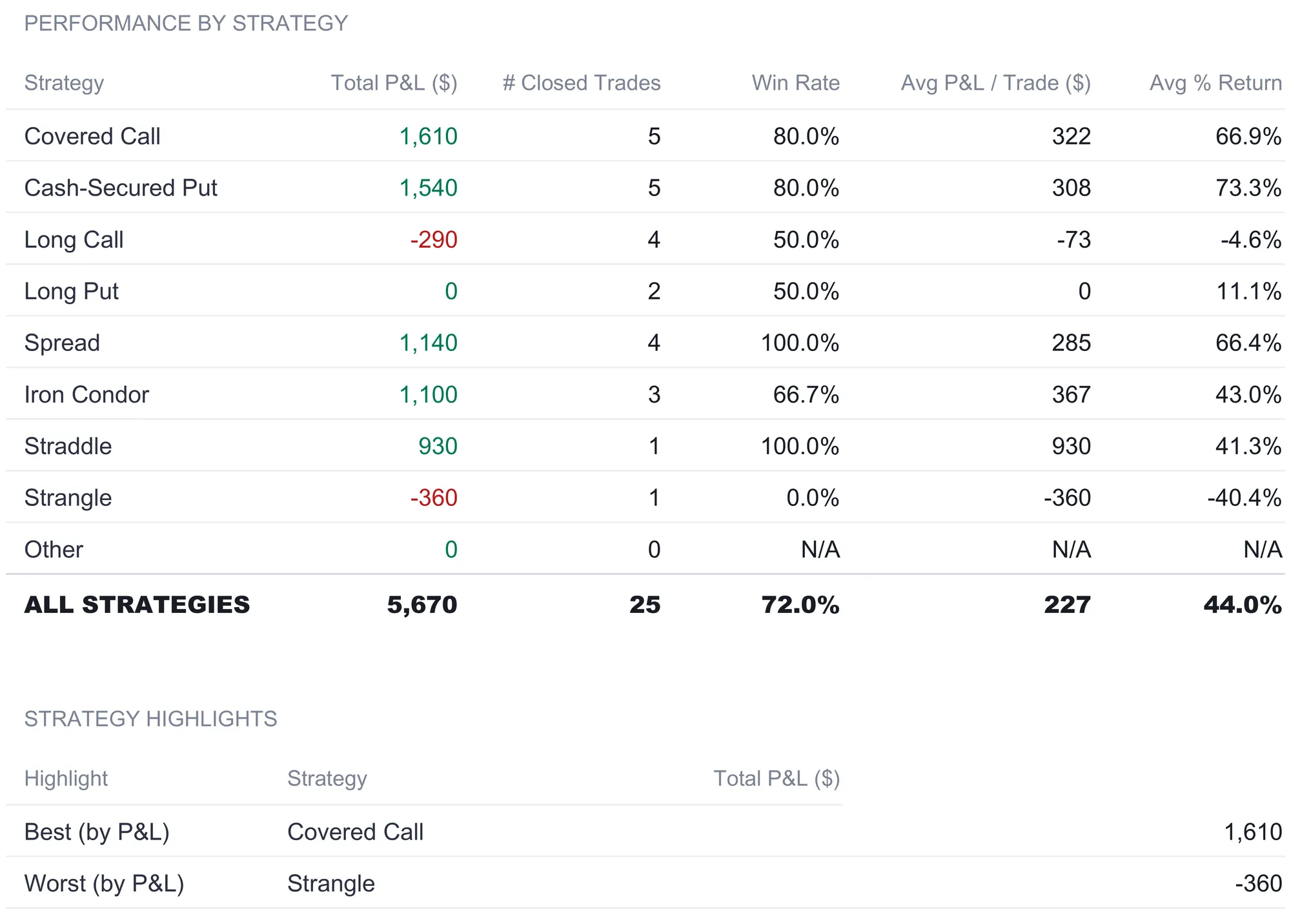
Task: Click the Avg P&L / Trade ($) header
Action: point(995,83)
